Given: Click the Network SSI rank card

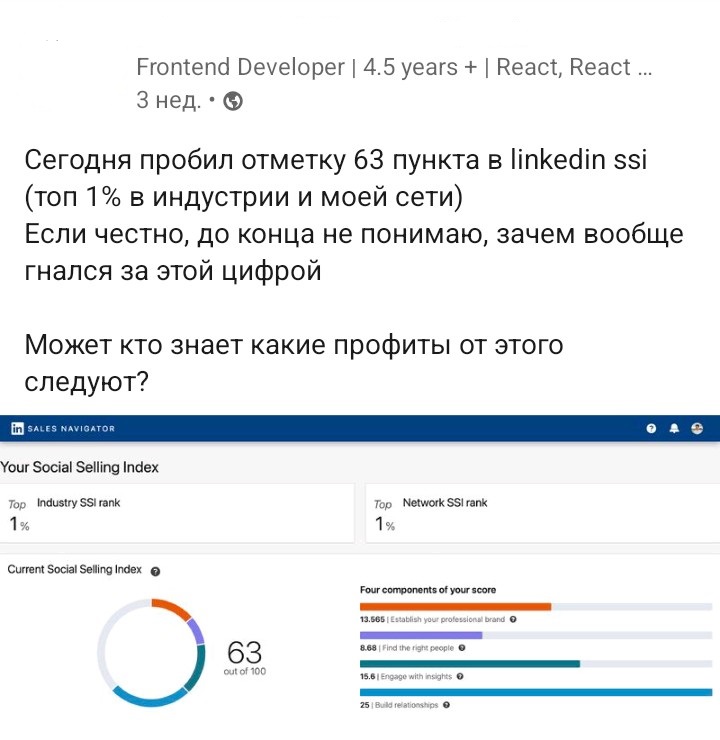Looking at the screenshot, I should pos(542,513).
